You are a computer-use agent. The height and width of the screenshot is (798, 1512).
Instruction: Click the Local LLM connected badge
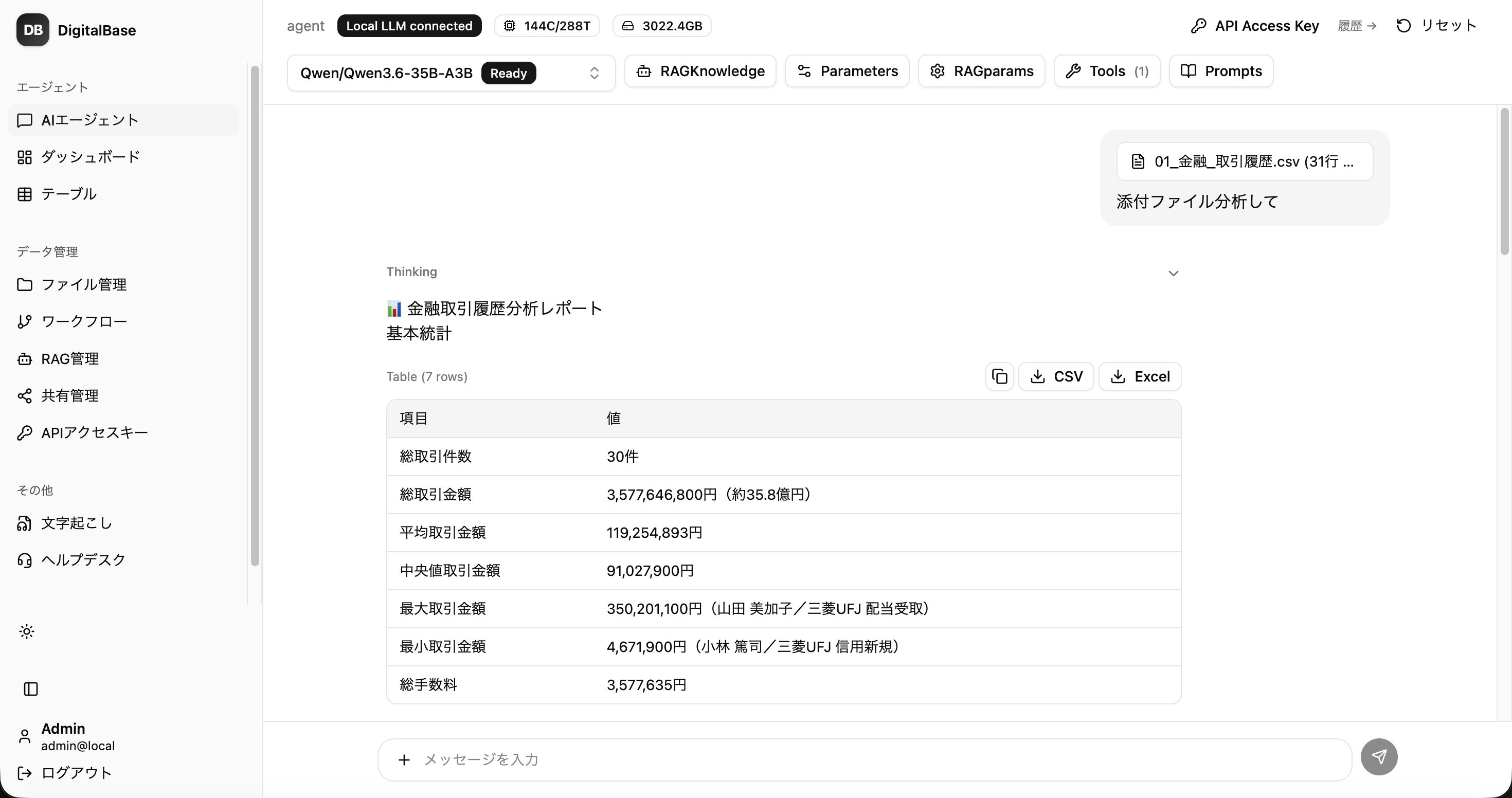point(409,26)
